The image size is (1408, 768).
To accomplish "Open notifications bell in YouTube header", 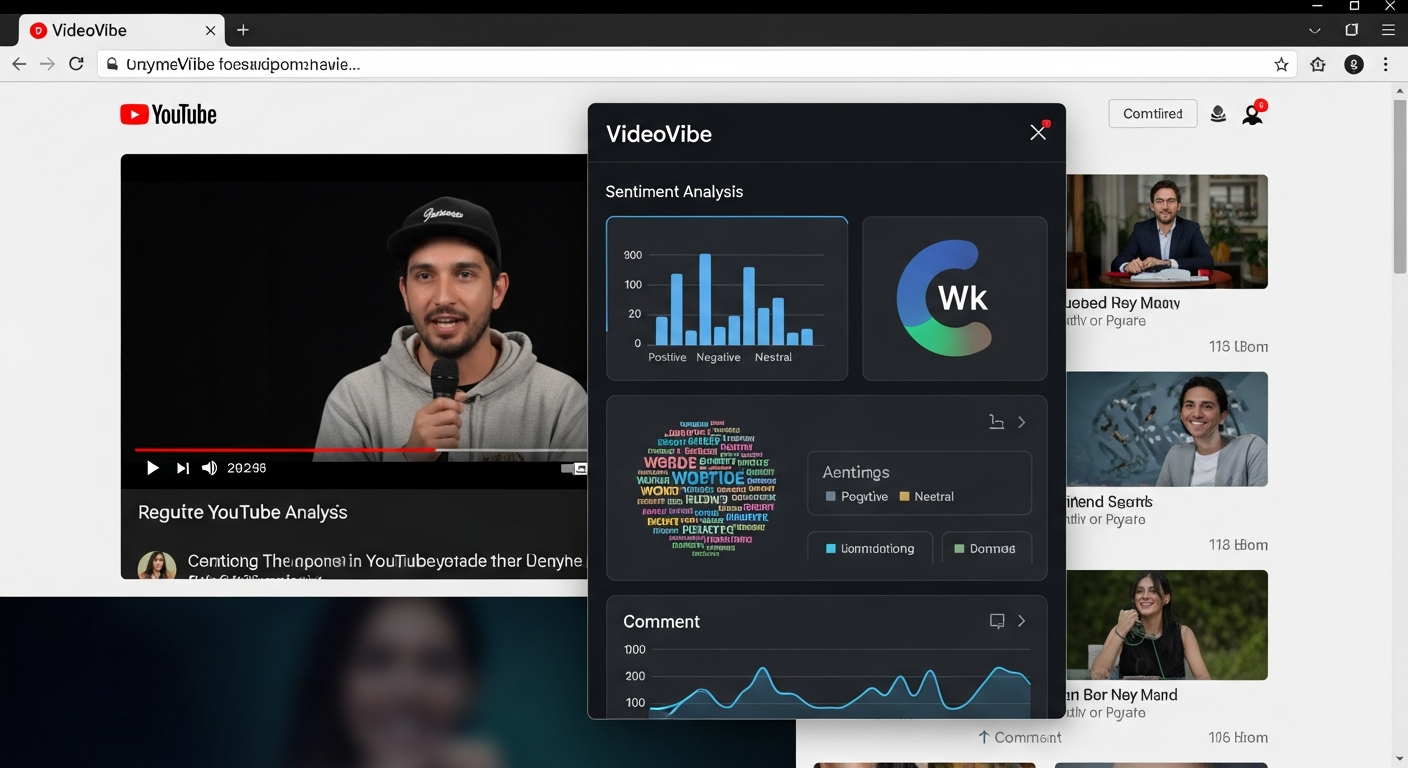I will click(x=1218, y=114).
